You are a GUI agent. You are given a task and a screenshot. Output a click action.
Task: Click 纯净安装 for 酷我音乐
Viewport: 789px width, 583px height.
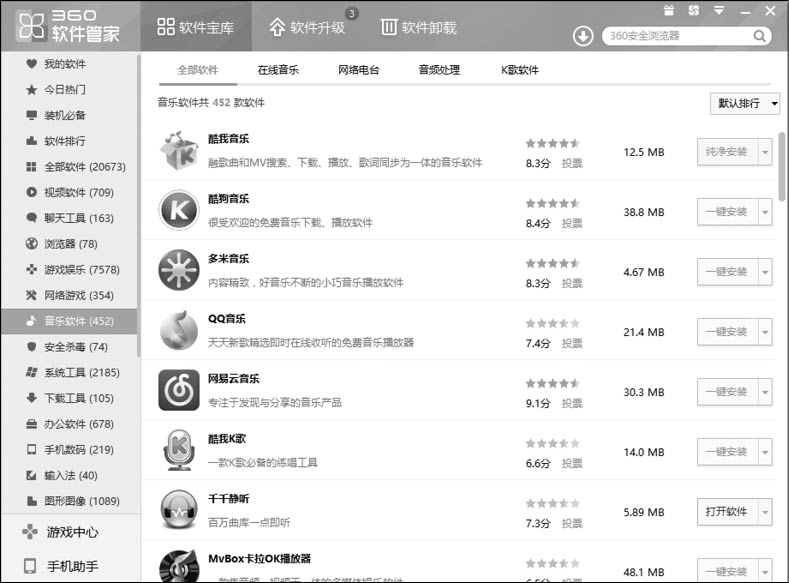click(727, 151)
